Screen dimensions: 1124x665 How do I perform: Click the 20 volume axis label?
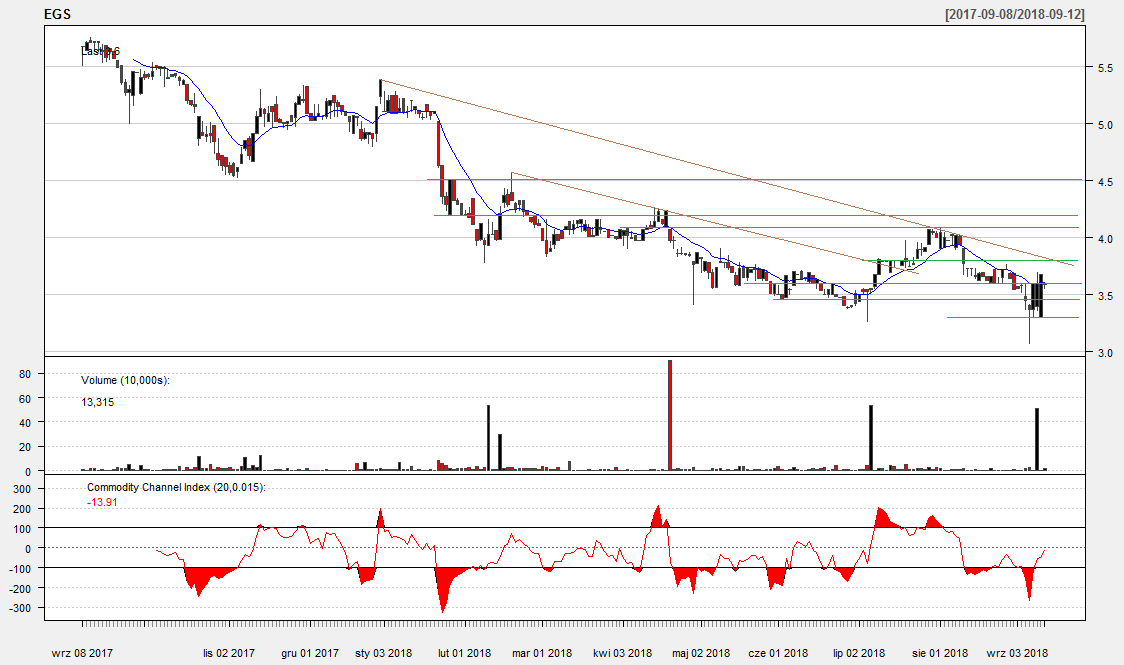pos(25,447)
